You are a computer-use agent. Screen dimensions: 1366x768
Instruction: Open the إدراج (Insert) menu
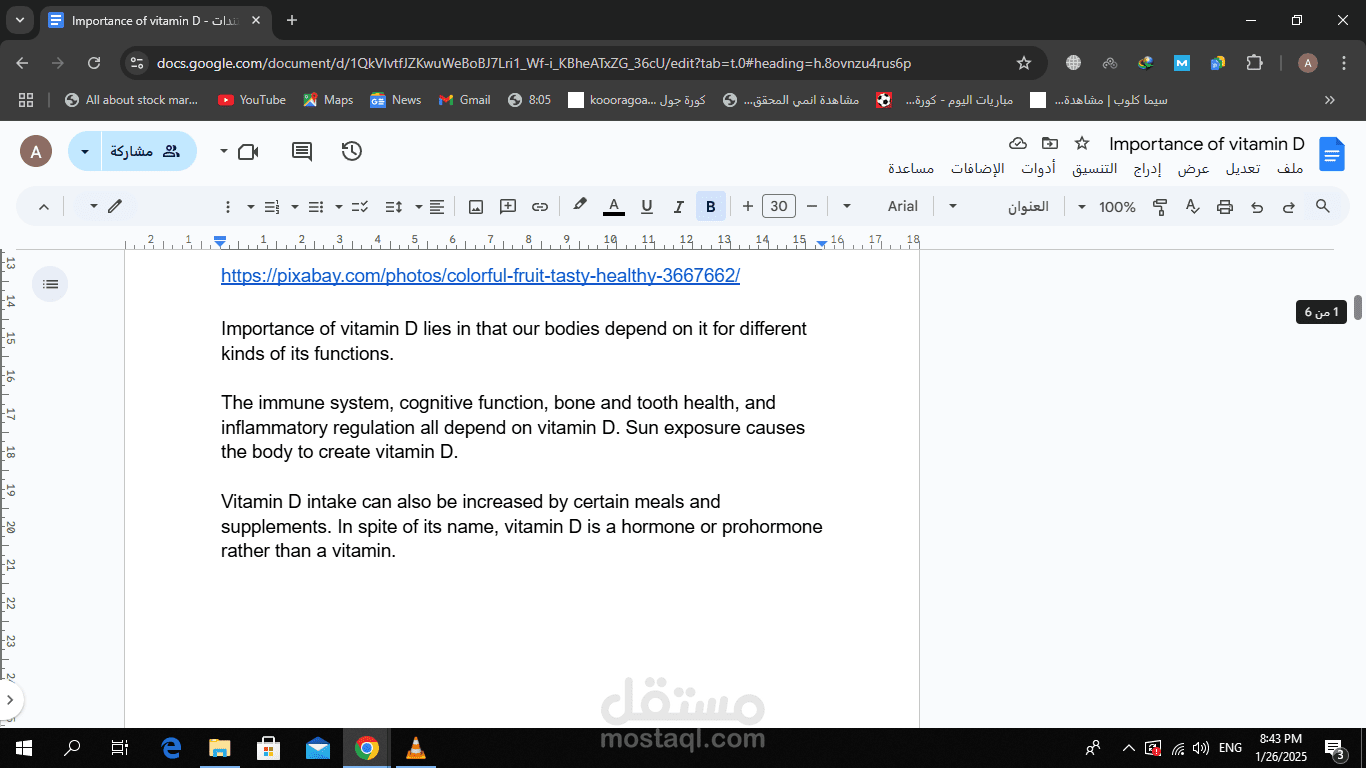pos(1148,169)
